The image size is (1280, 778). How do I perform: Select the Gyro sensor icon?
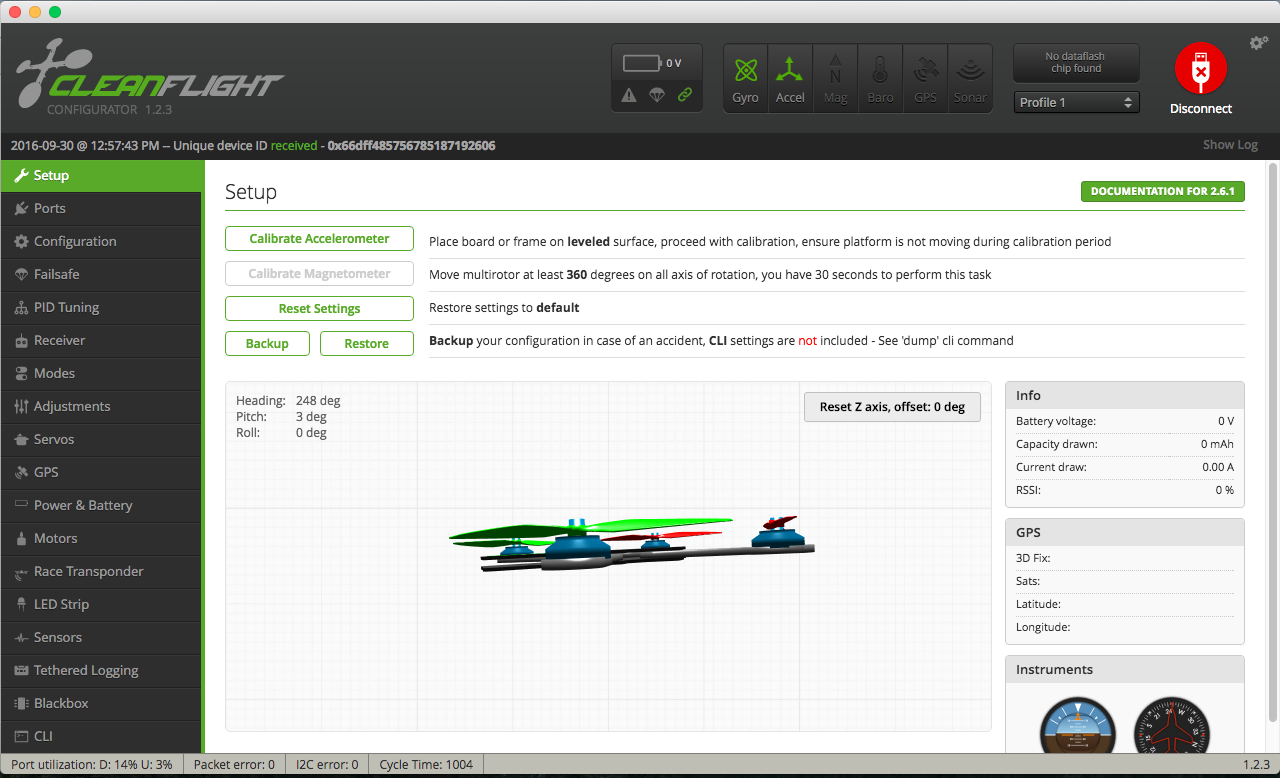[745, 77]
